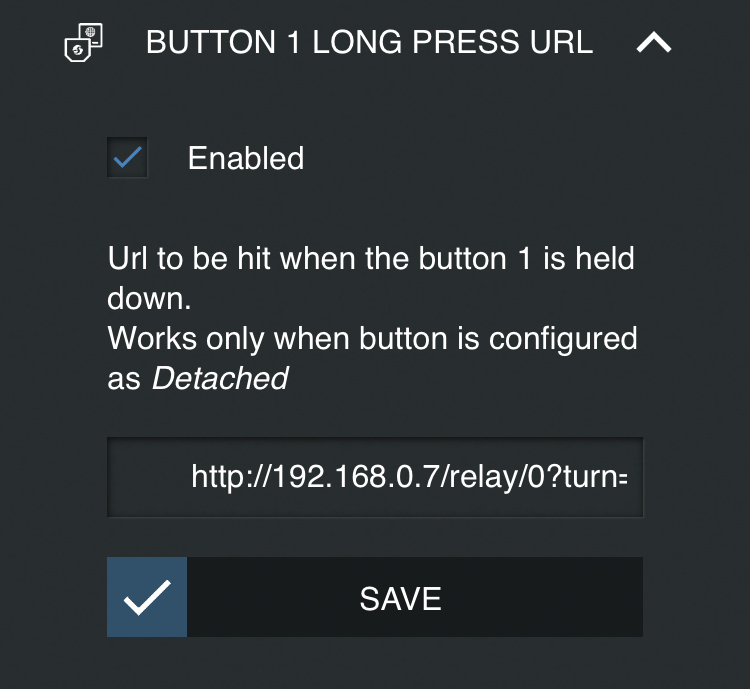Click the empty left padding of URL field
This screenshot has height=689, width=750.
coord(149,477)
